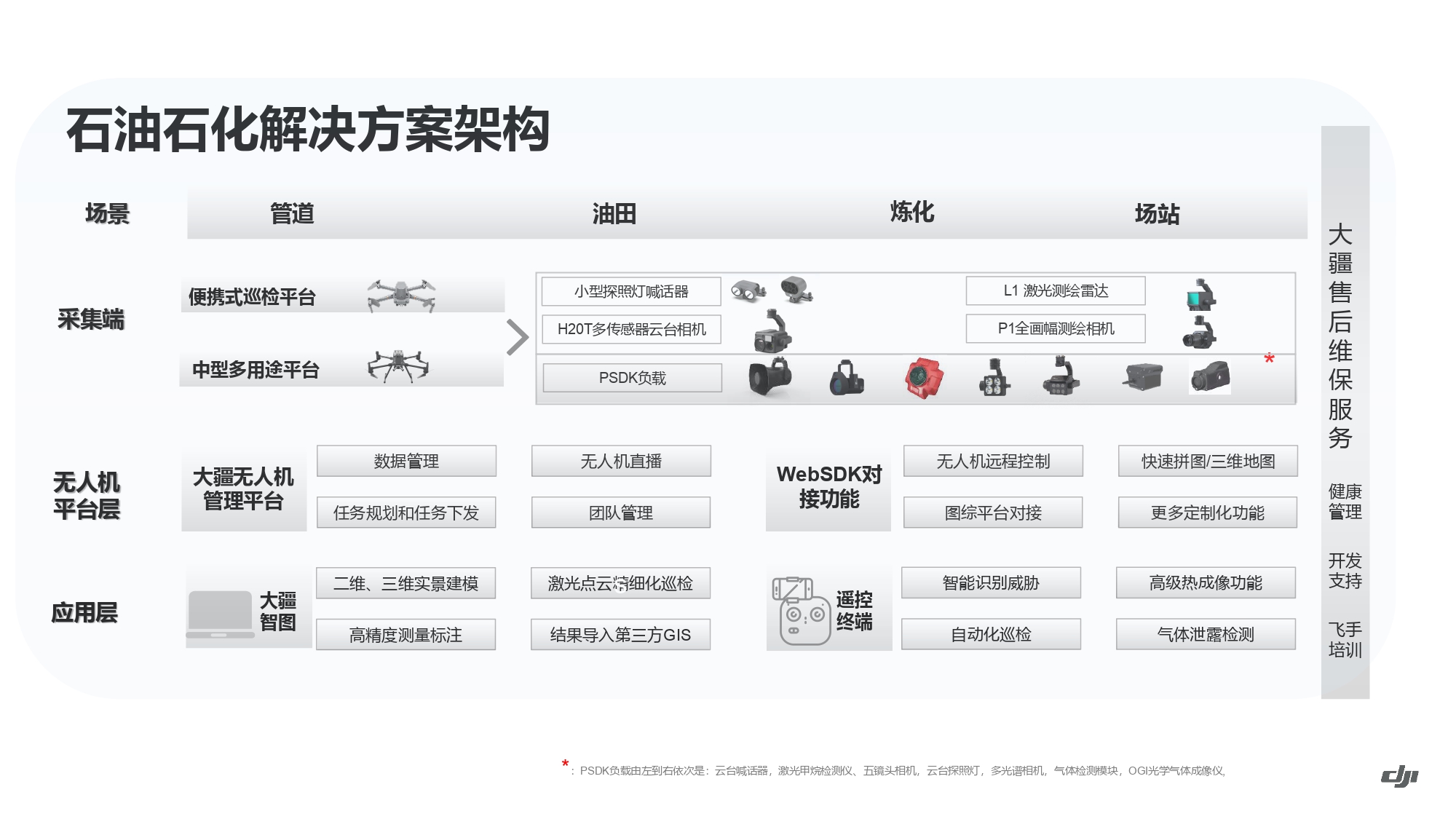Click the red five-lens camera image
Image resolution: width=1456 pixels, height=819 pixels.
924,378
